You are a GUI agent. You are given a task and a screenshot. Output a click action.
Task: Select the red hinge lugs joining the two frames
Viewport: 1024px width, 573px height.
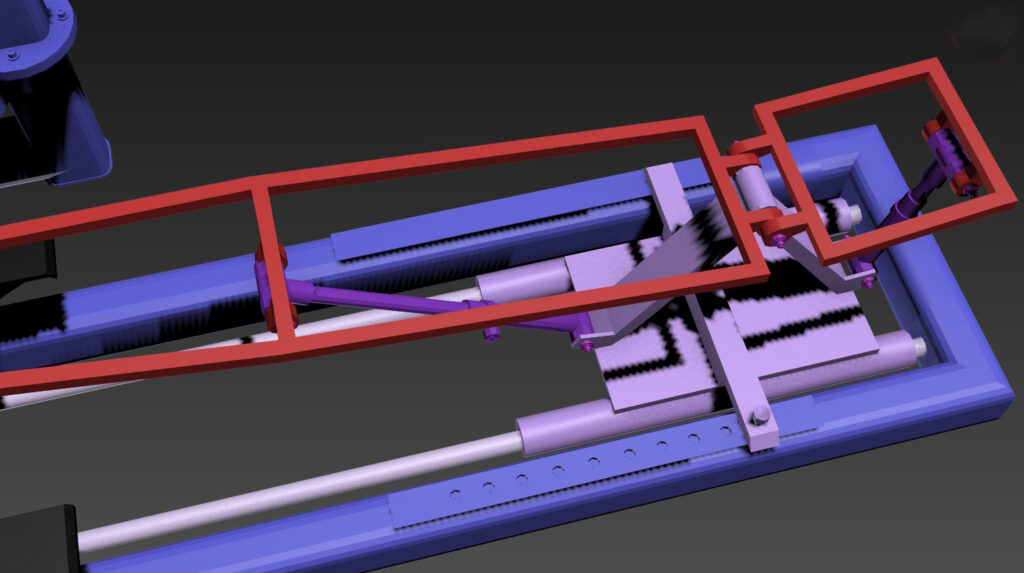coord(743,153)
